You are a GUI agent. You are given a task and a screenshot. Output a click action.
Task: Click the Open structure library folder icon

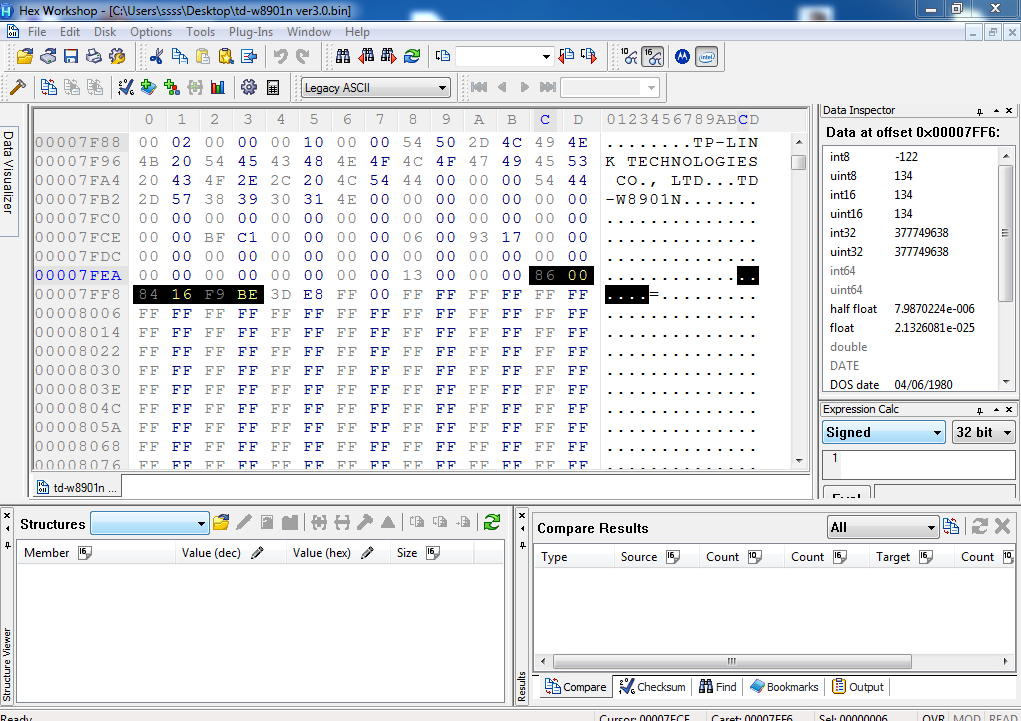click(221, 522)
